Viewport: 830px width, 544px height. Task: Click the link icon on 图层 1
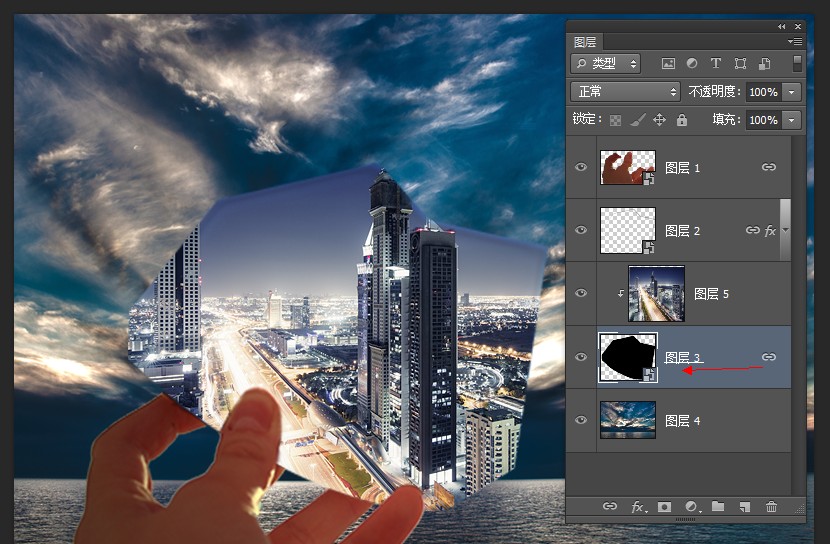[x=769, y=167]
